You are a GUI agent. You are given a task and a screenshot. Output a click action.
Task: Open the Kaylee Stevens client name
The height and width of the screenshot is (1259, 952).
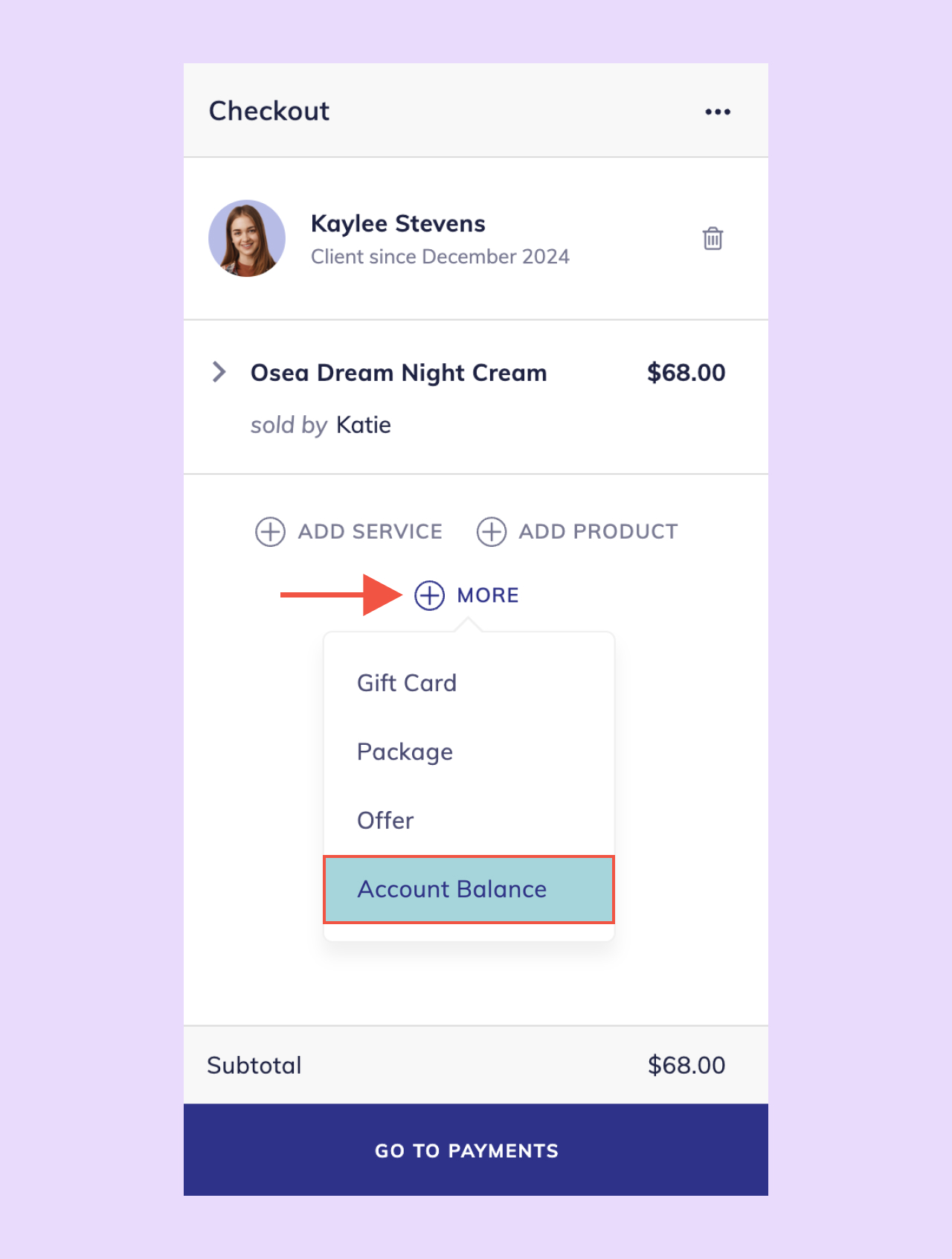coord(398,223)
